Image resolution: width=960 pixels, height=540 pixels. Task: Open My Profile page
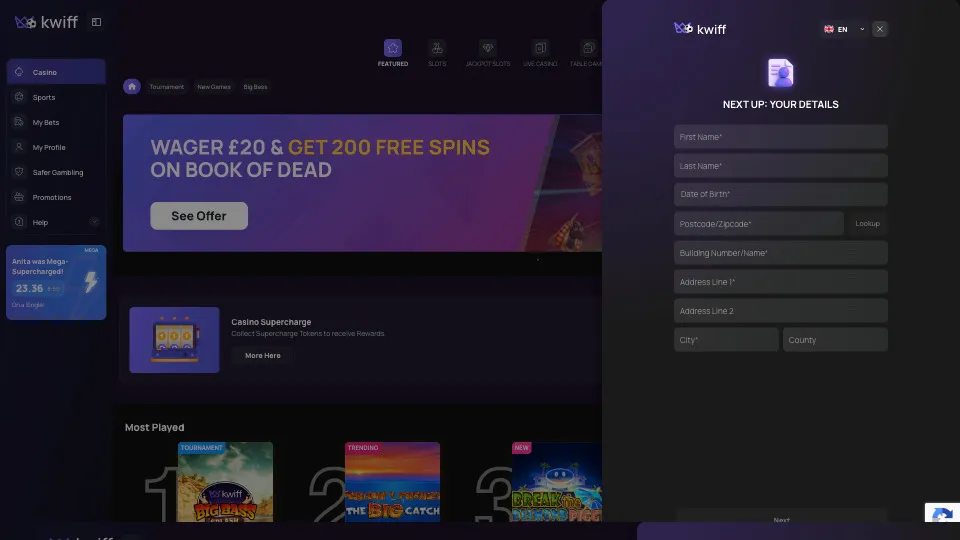tap(56, 147)
